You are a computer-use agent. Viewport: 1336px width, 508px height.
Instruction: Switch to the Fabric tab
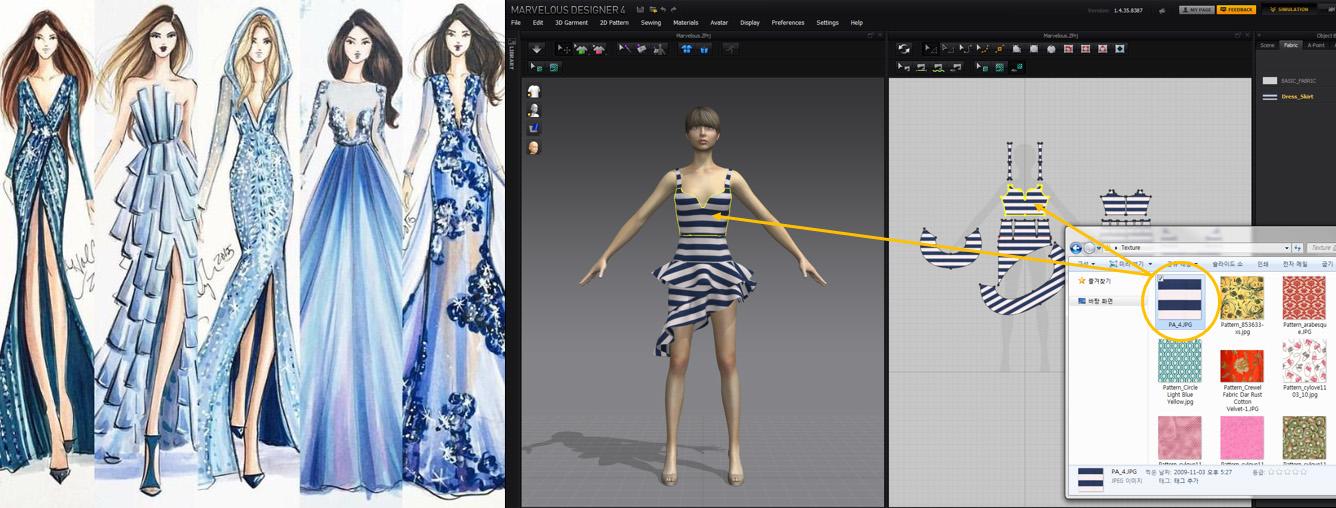click(1290, 45)
